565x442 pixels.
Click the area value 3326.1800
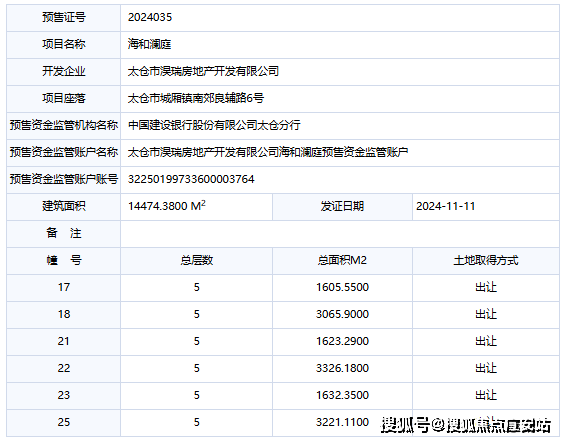click(x=342, y=368)
